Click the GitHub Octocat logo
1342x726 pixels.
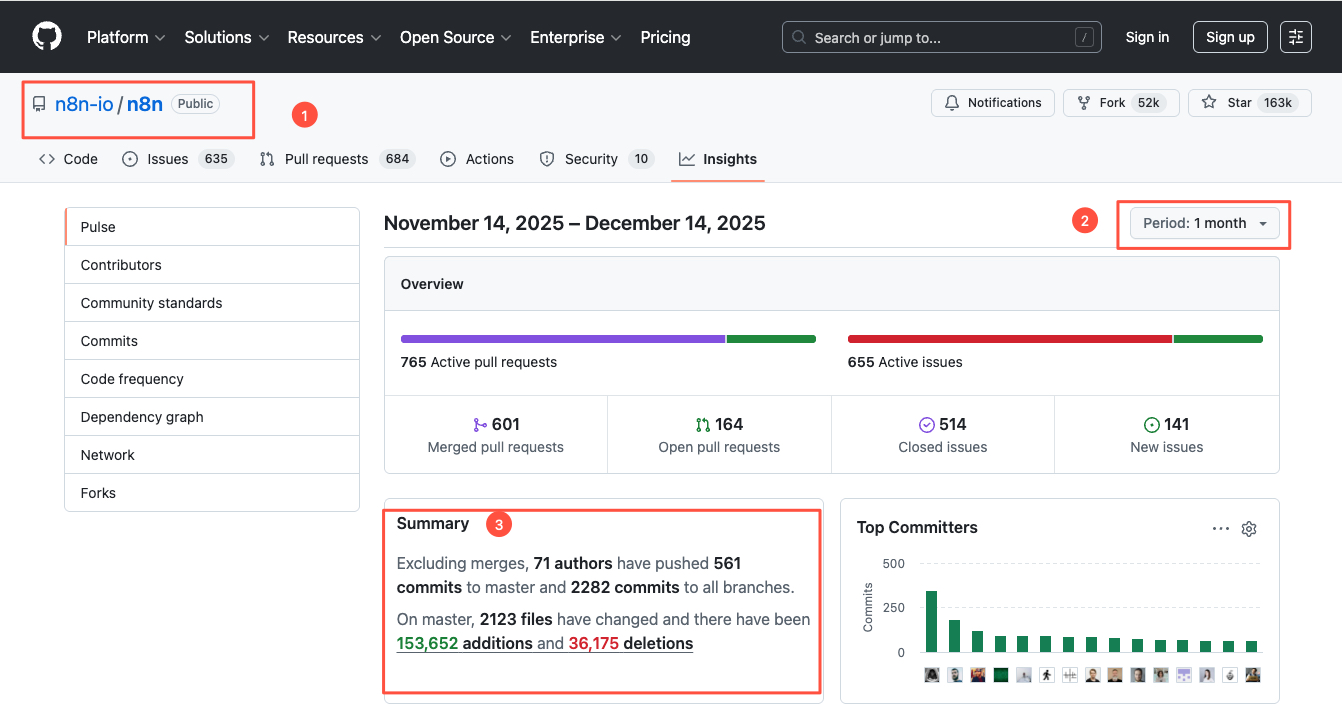(x=47, y=37)
